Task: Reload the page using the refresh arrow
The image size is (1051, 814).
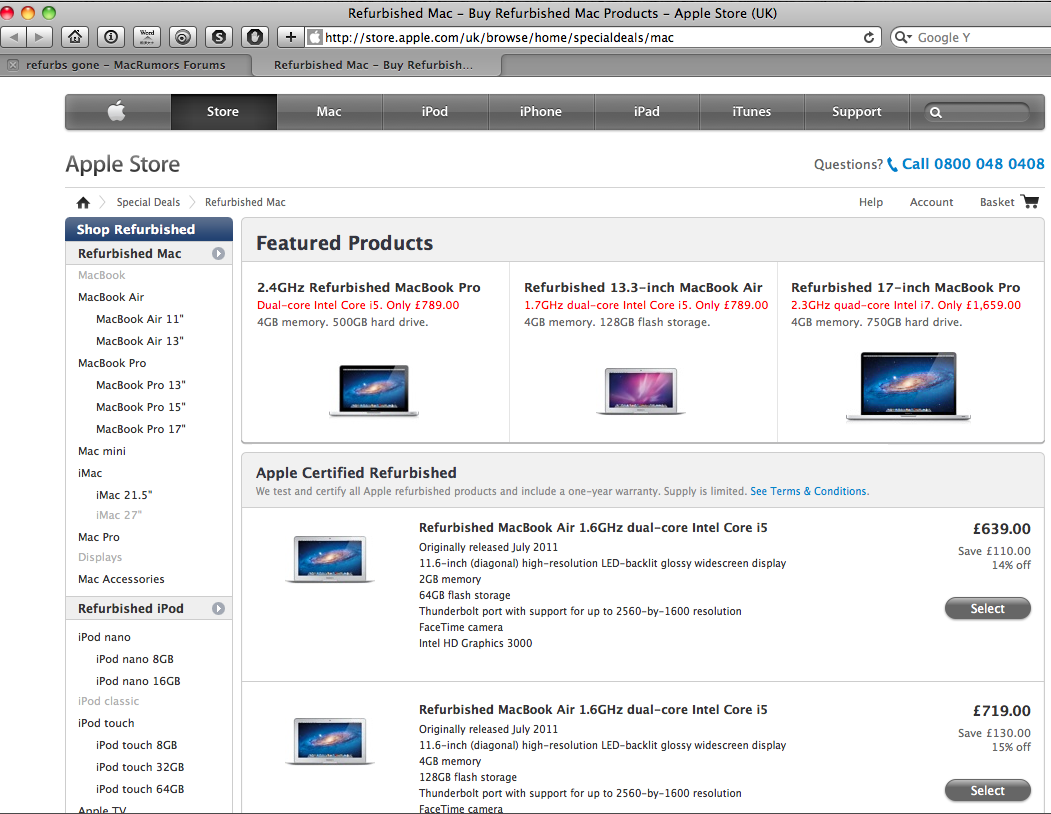Action: [869, 38]
